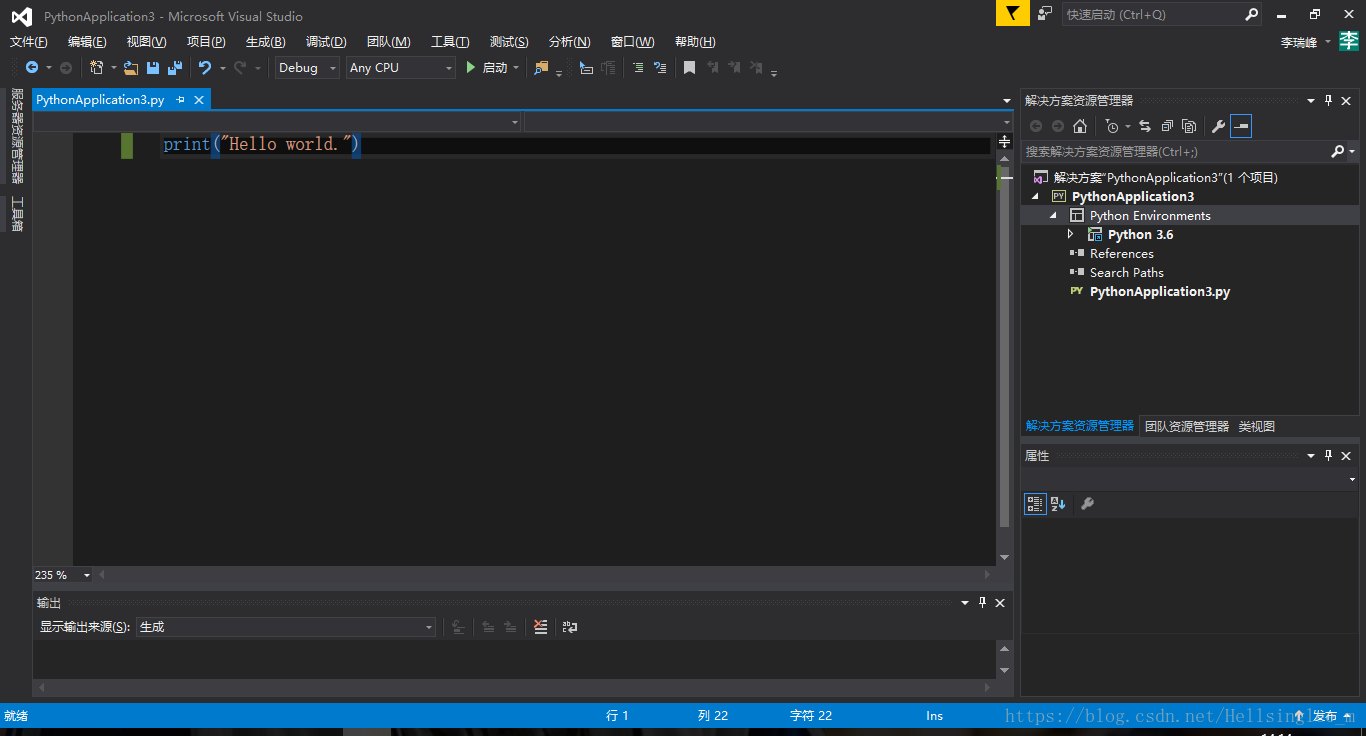This screenshot has width=1366, height=736.
Task: Click the search magnifier in Solution Explorer
Action: pos(1338,152)
